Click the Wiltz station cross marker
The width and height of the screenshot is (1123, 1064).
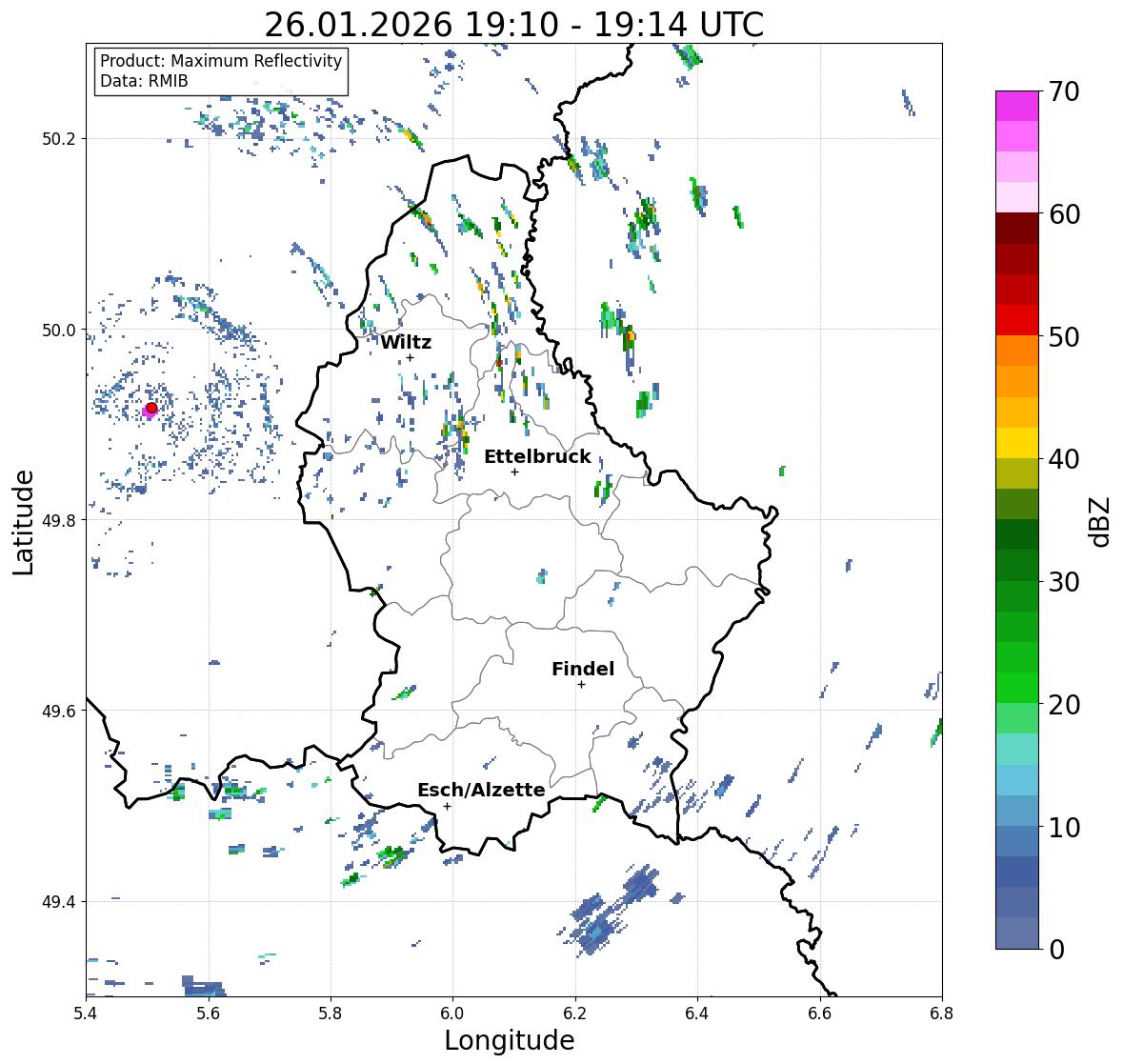[x=410, y=358]
